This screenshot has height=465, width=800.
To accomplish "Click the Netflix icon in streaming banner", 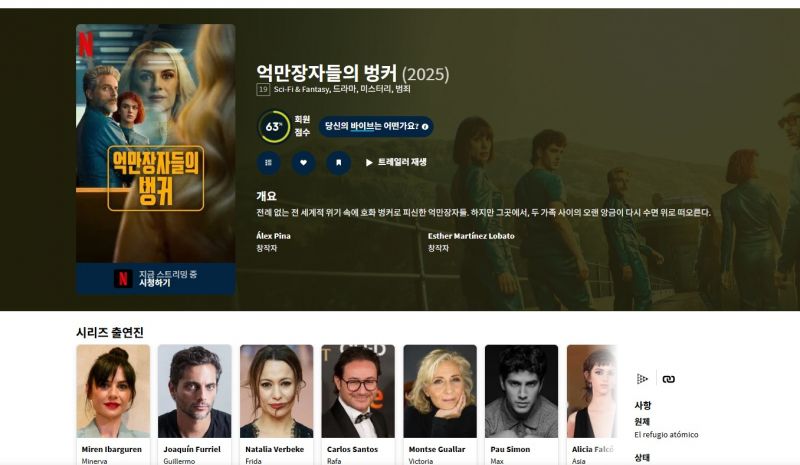I will tap(123, 278).
